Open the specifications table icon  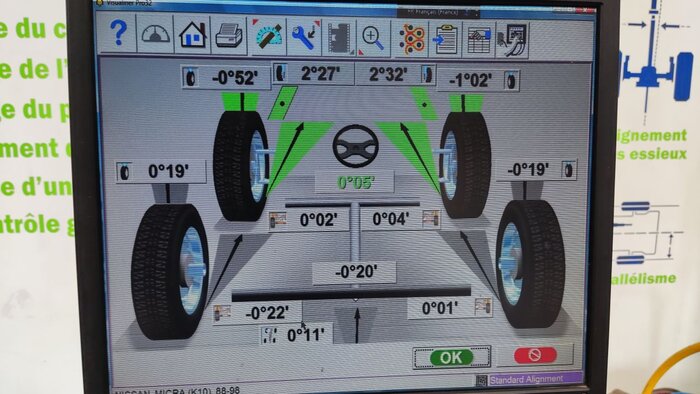(479, 40)
